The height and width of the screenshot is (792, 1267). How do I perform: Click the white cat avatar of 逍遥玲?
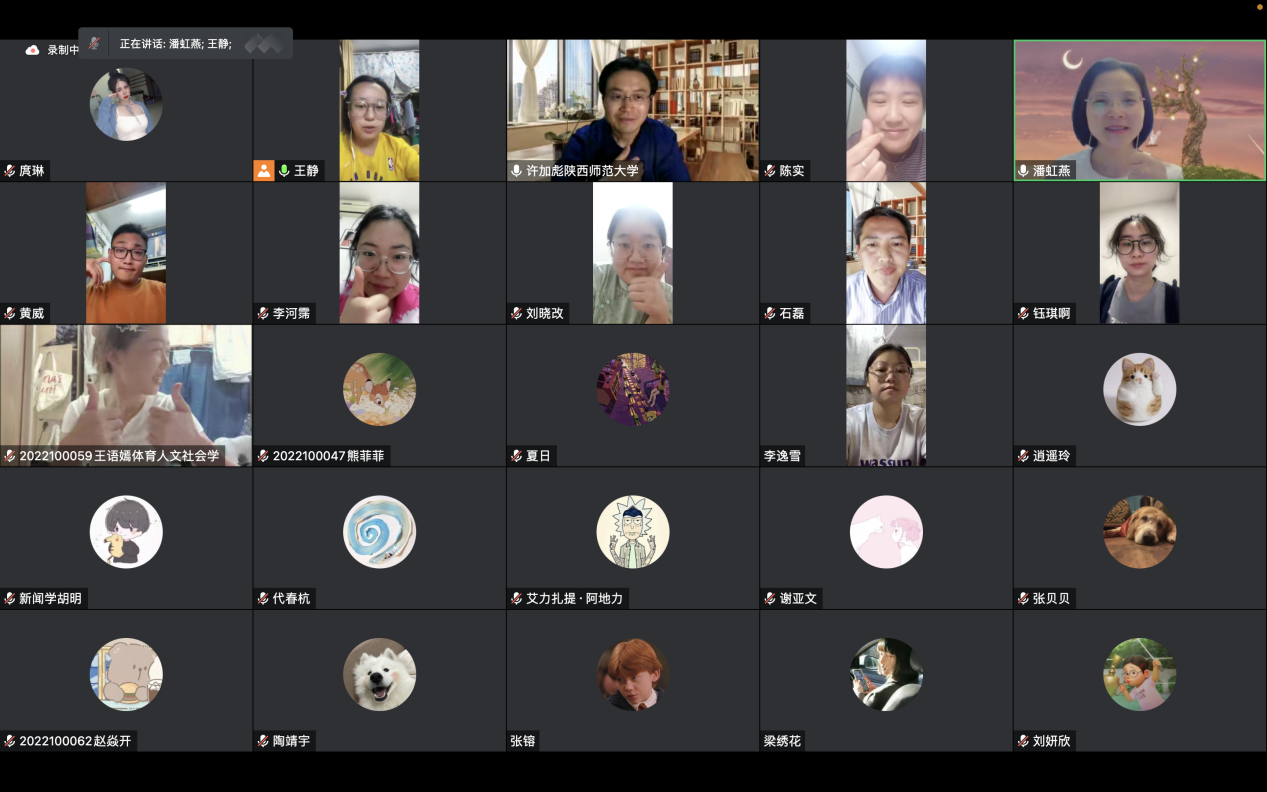tap(1140, 389)
